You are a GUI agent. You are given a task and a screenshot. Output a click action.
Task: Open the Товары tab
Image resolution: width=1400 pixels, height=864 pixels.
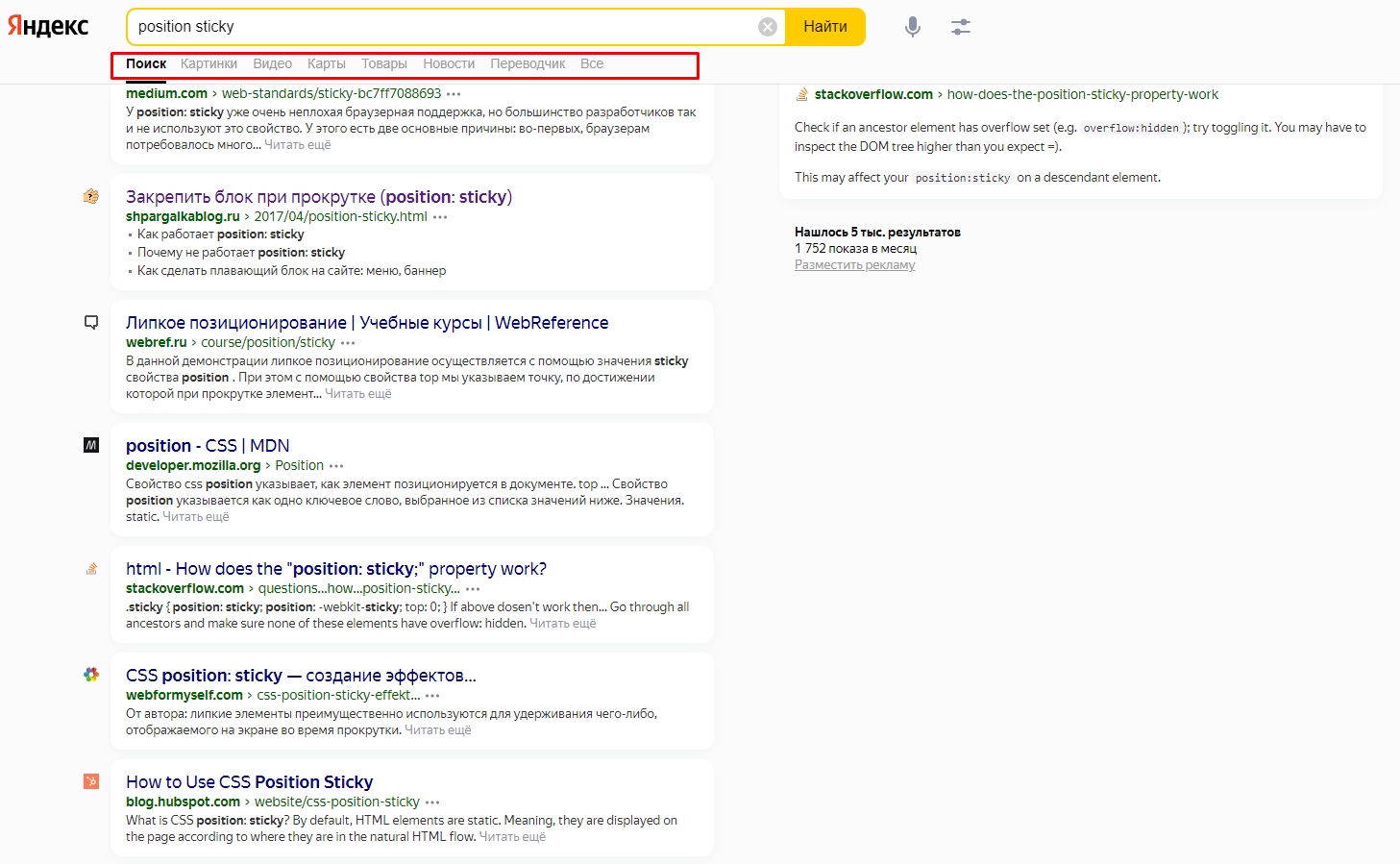tap(384, 63)
